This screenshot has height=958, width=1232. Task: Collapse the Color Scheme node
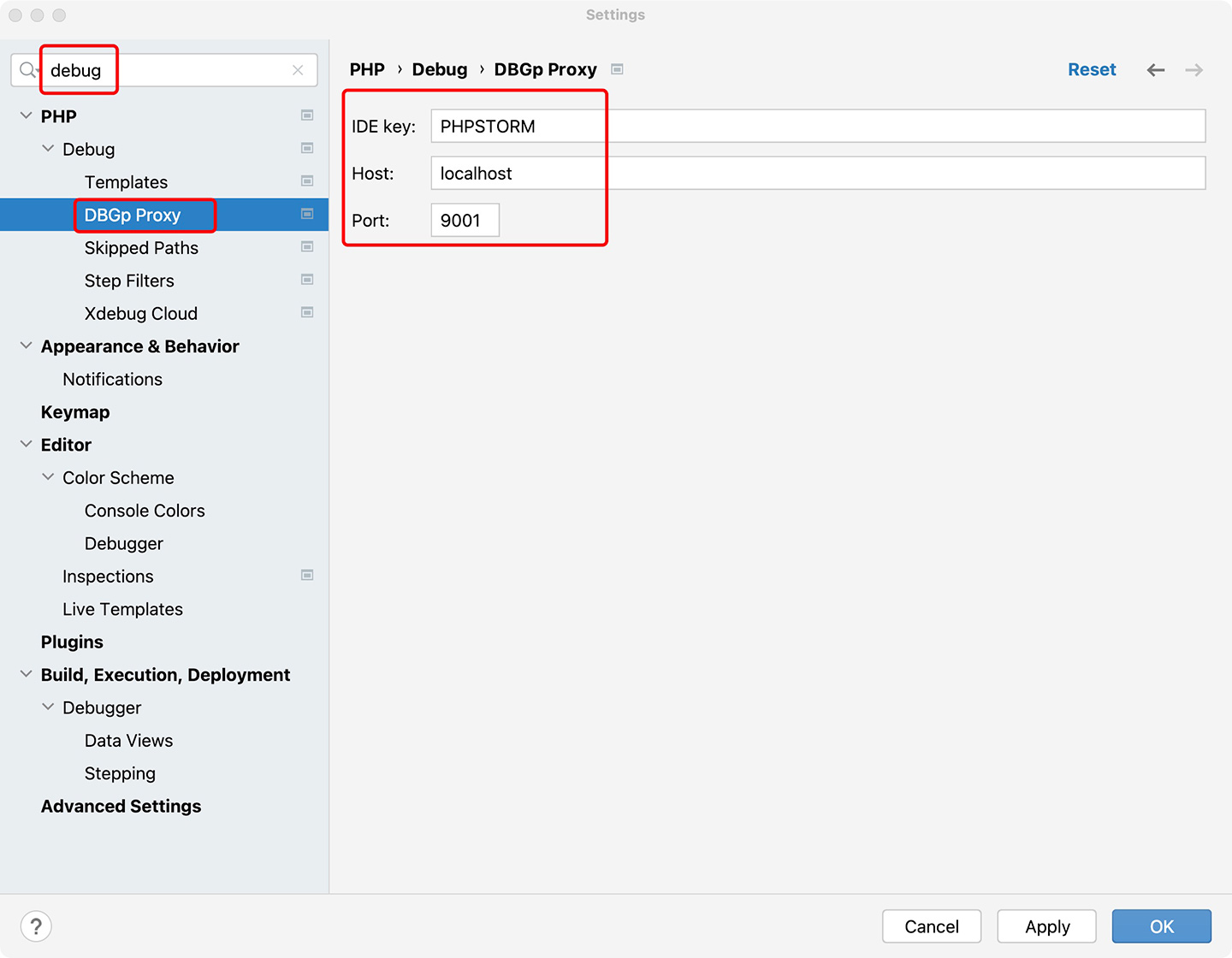tap(48, 477)
